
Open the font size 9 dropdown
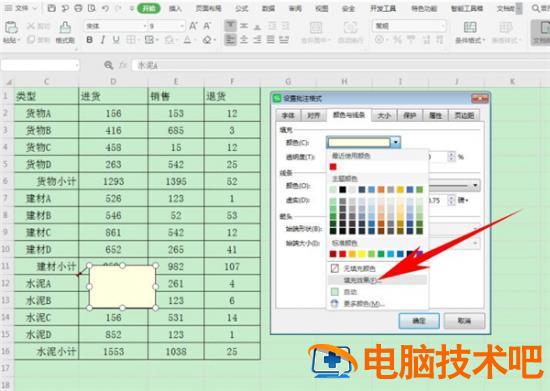[x=182, y=26]
